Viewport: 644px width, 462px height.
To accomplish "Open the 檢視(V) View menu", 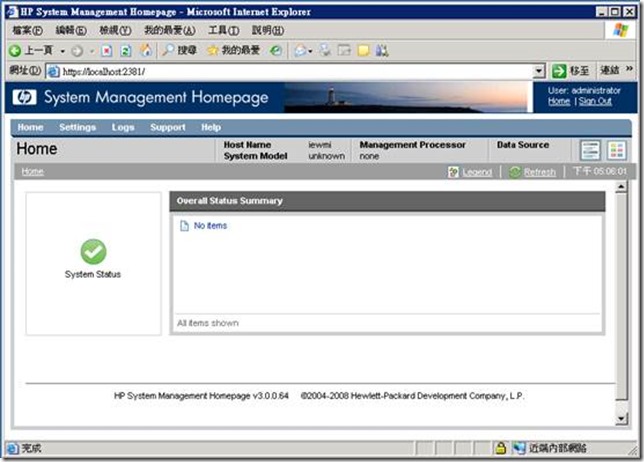I will tap(115, 30).
